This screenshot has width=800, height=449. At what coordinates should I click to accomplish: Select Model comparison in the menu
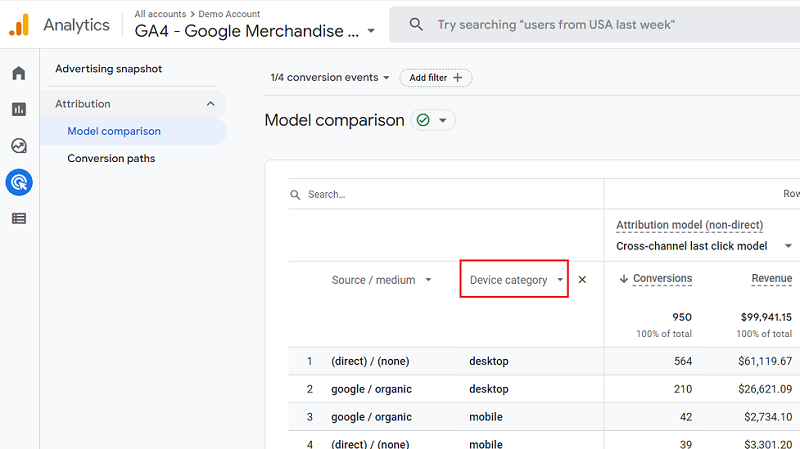(x=133, y=131)
